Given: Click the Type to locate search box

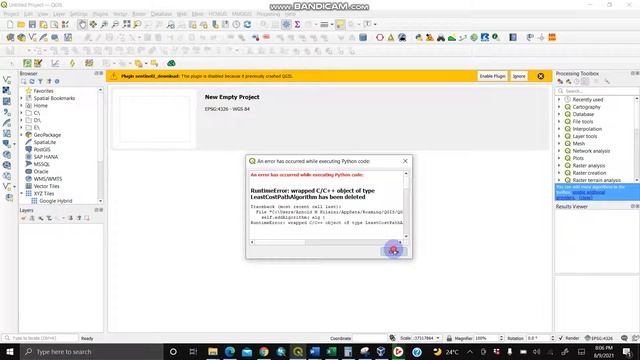Looking at the screenshot, I should coord(40,338).
